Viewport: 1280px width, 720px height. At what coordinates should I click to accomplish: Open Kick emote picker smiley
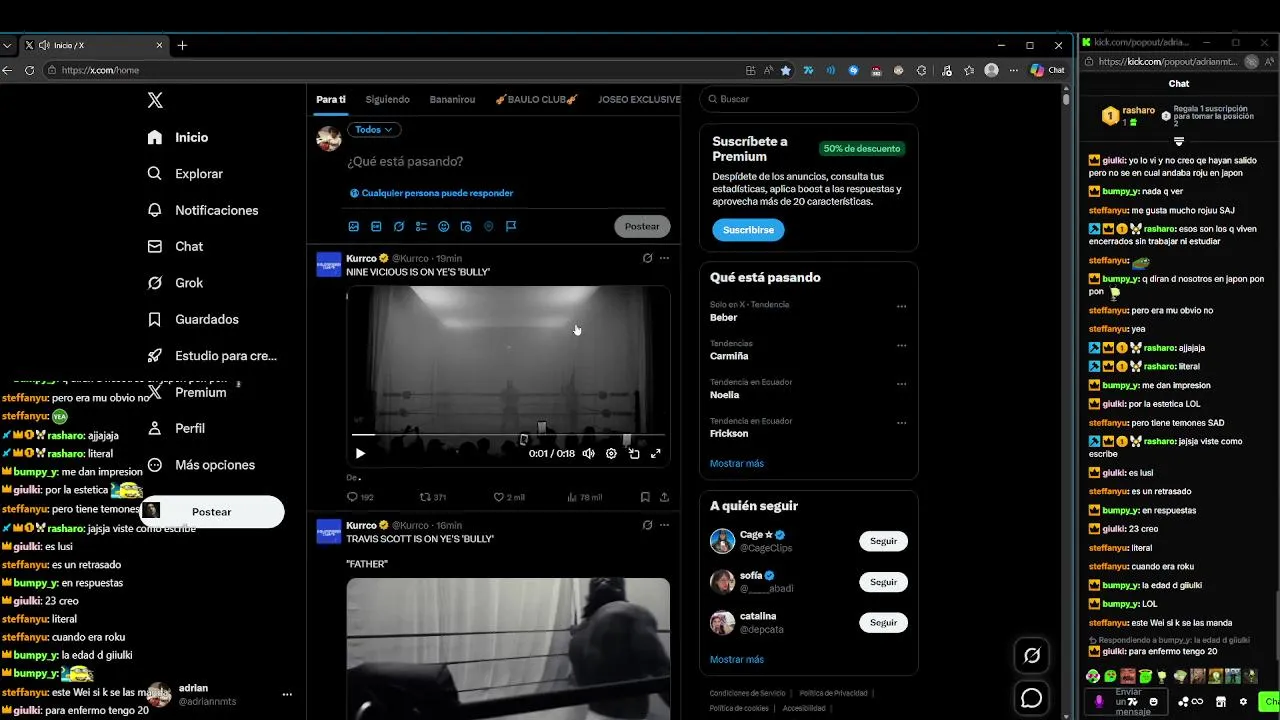pos(1153,702)
